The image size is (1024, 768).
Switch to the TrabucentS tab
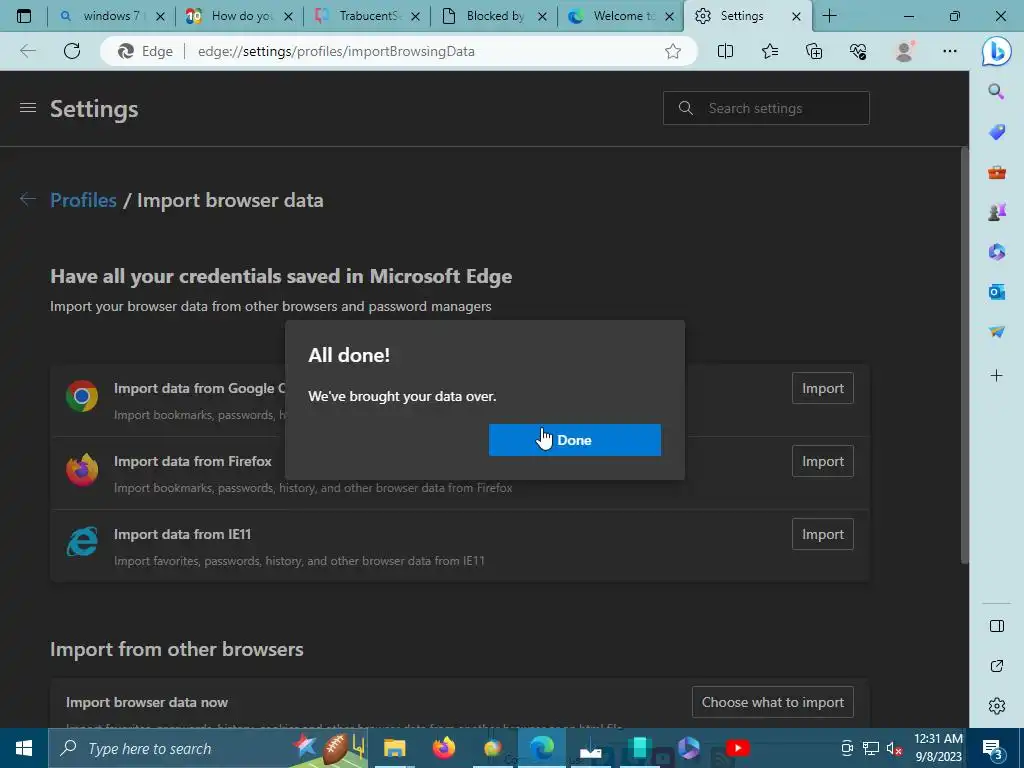coord(366,16)
